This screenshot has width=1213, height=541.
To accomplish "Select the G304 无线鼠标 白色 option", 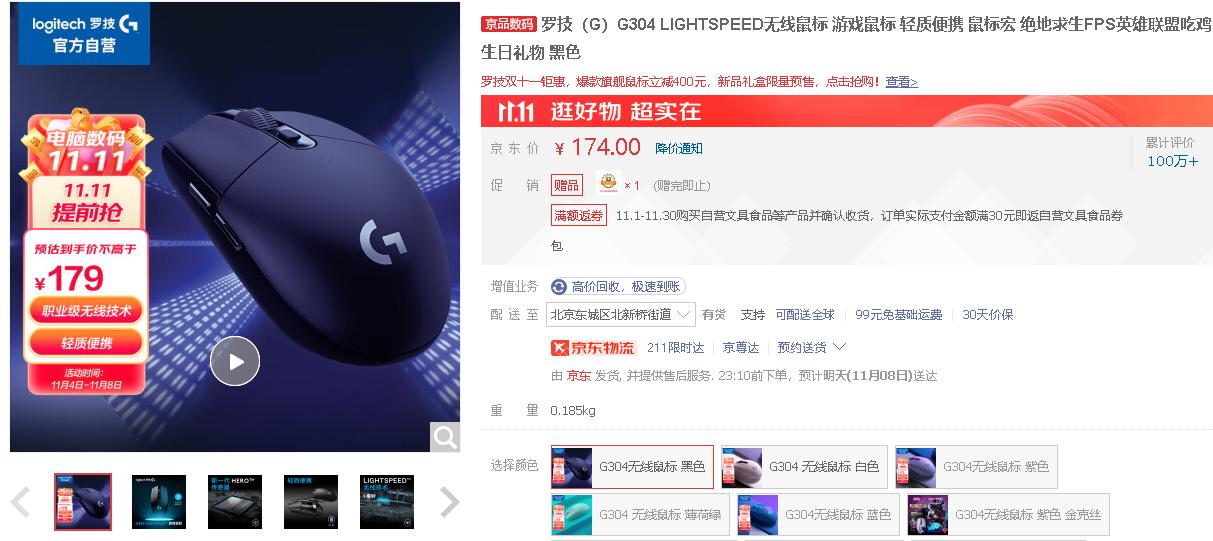I will coord(804,467).
